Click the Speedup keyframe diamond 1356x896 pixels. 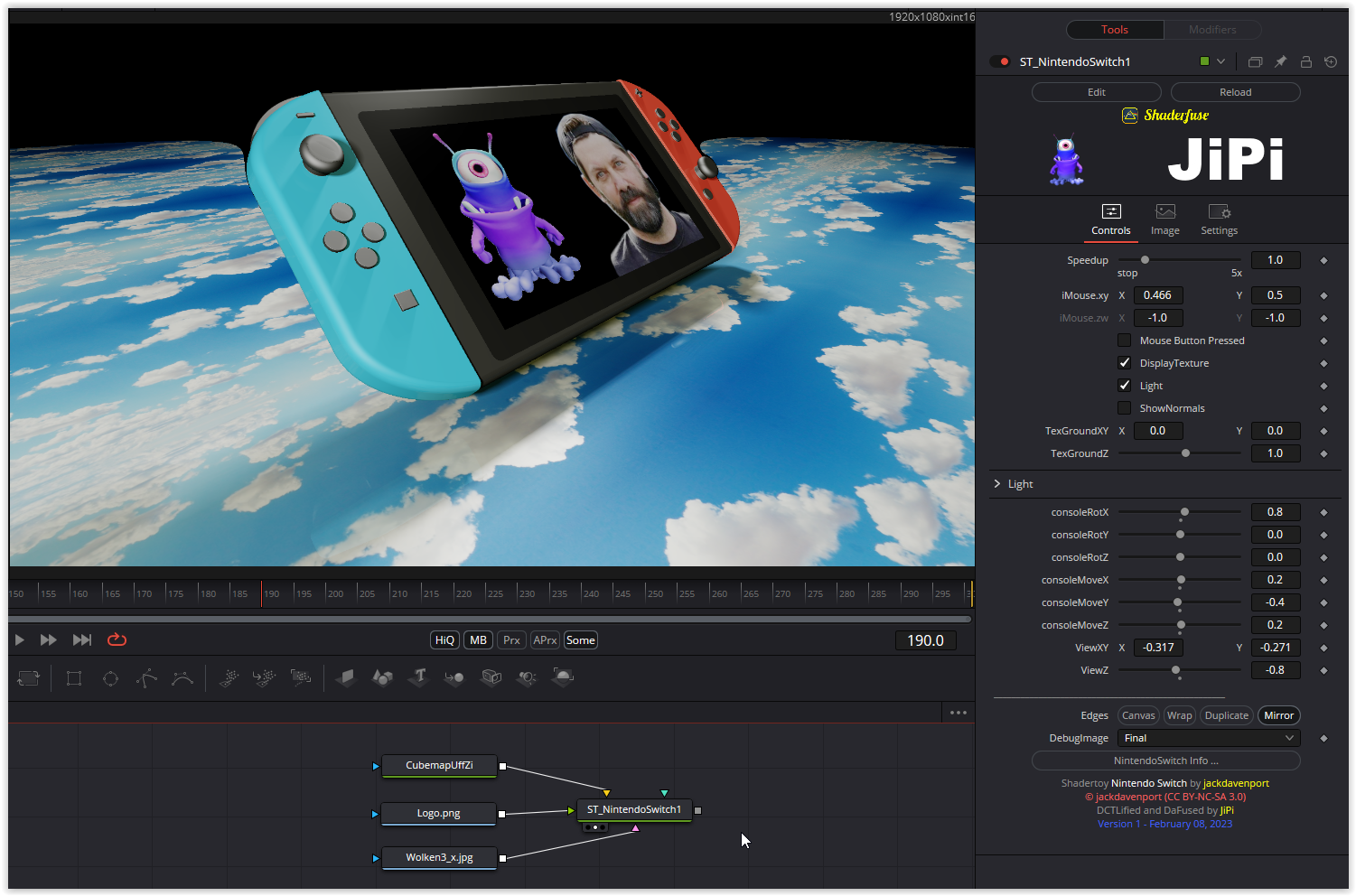[x=1323, y=260]
